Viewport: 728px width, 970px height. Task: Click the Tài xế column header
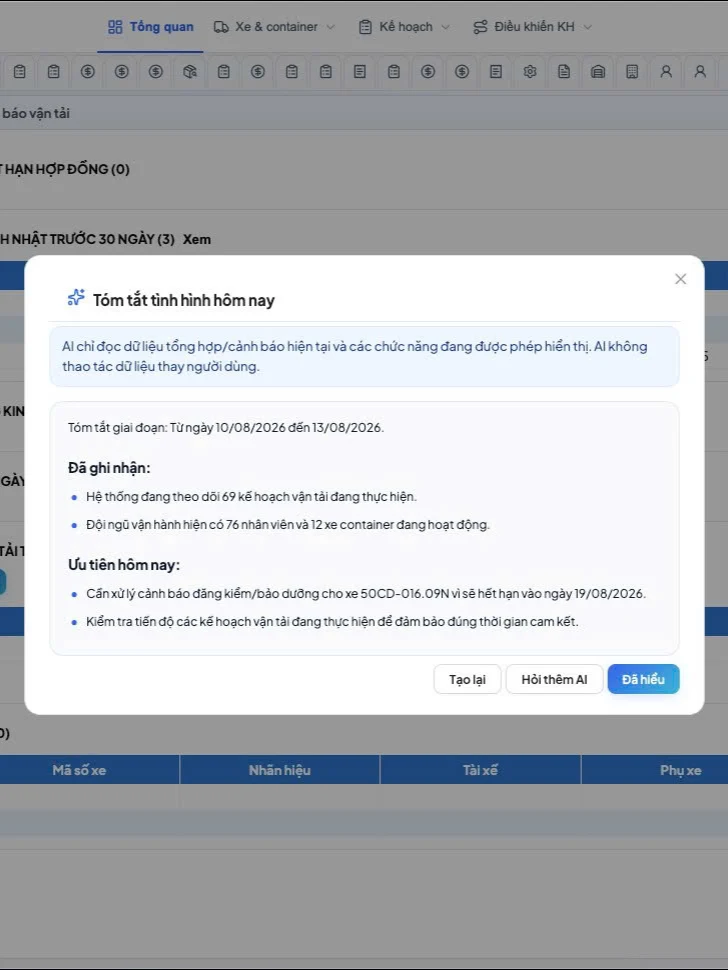click(481, 770)
